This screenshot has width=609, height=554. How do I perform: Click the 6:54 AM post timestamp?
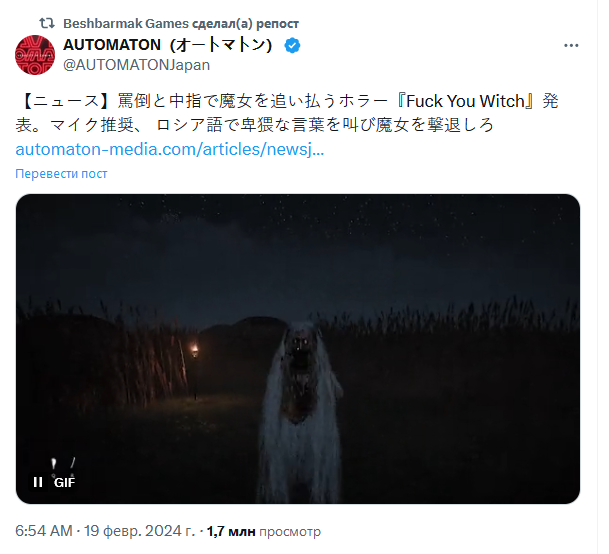coord(44,531)
